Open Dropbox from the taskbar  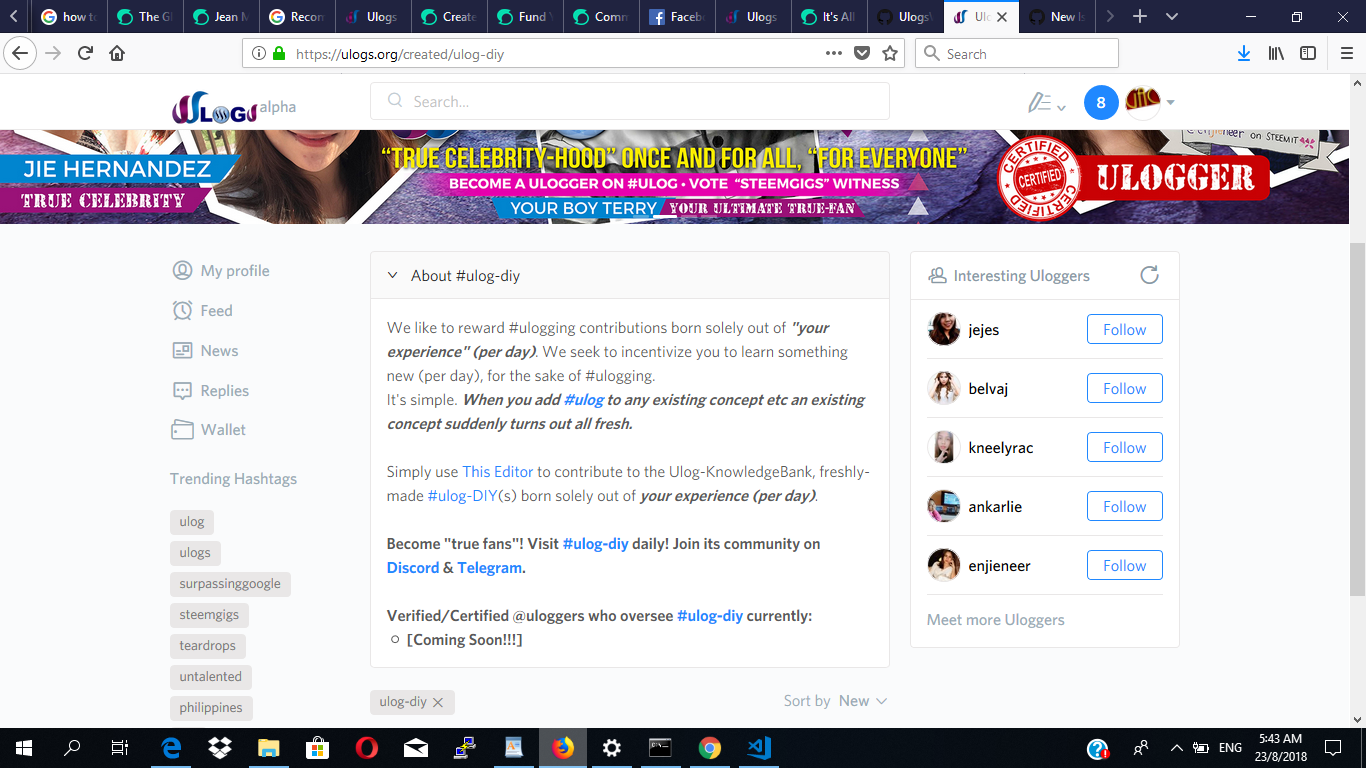(x=219, y=747)
